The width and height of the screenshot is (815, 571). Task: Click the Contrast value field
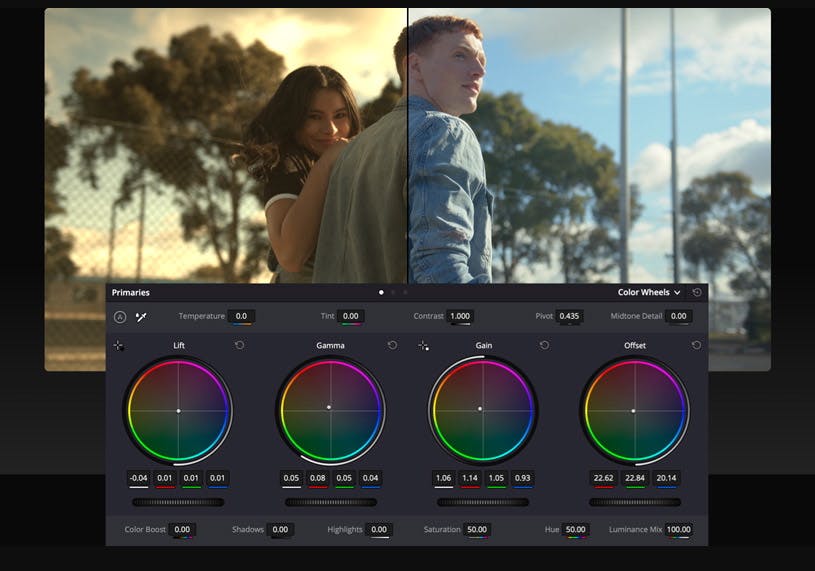coord(459,316)
